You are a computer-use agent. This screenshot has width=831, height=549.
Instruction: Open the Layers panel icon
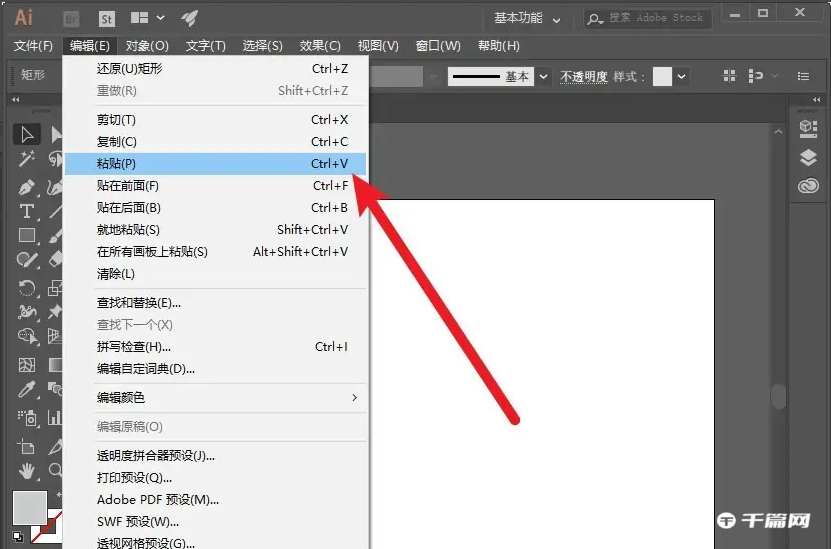click(x=808, y=158)
